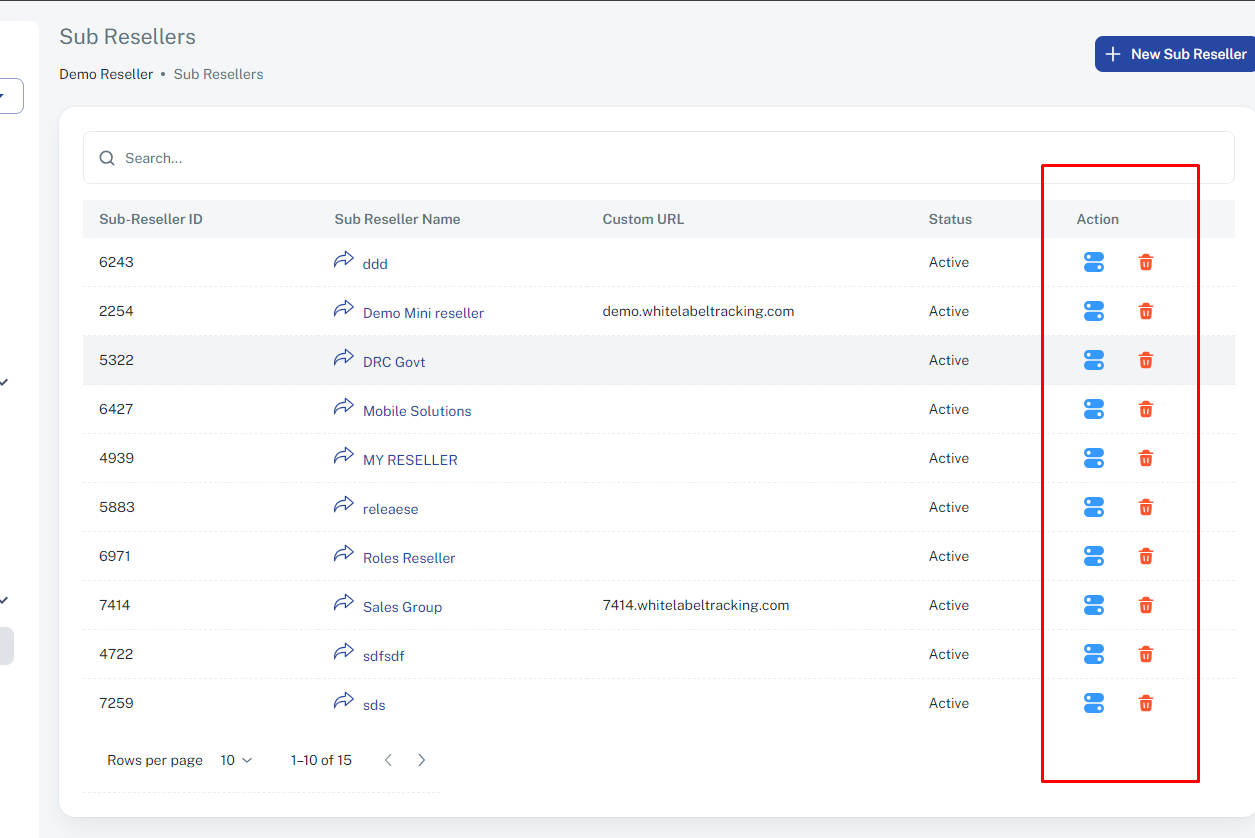Sort by Sub Reseller Name column header
Screen dimensions: 1255x838
pyautogui.click(x=397, y=219)
